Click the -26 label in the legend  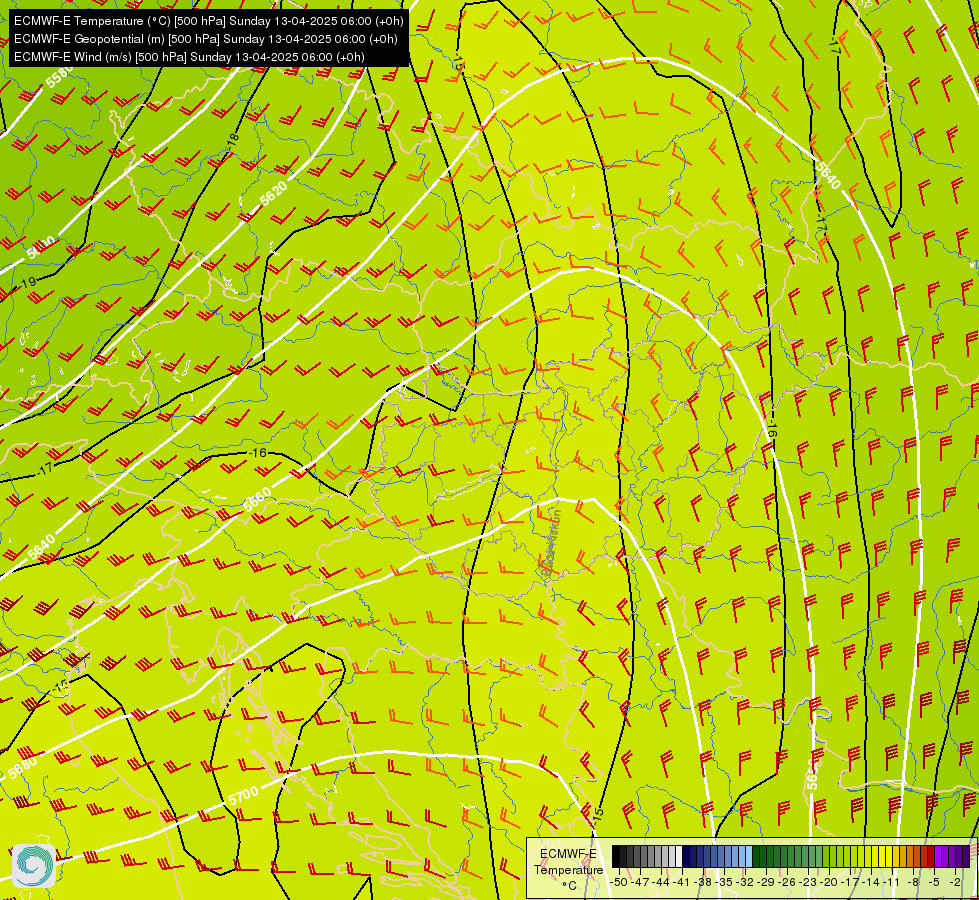[x=787, y=882]
